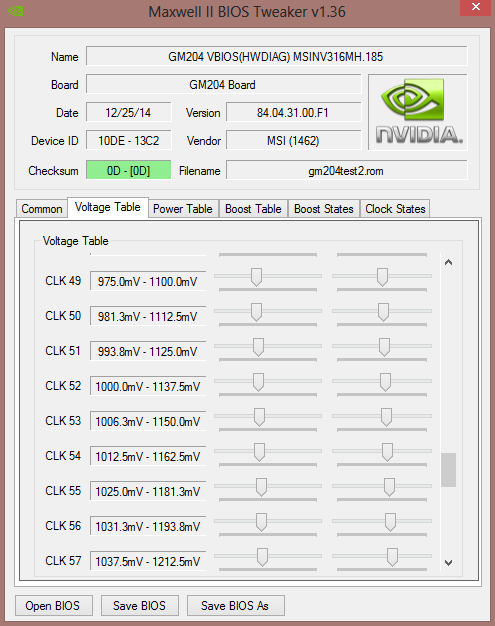Click the Date field 12/25/14
Viewport: 495px width, 626px height.
(128, 113)
